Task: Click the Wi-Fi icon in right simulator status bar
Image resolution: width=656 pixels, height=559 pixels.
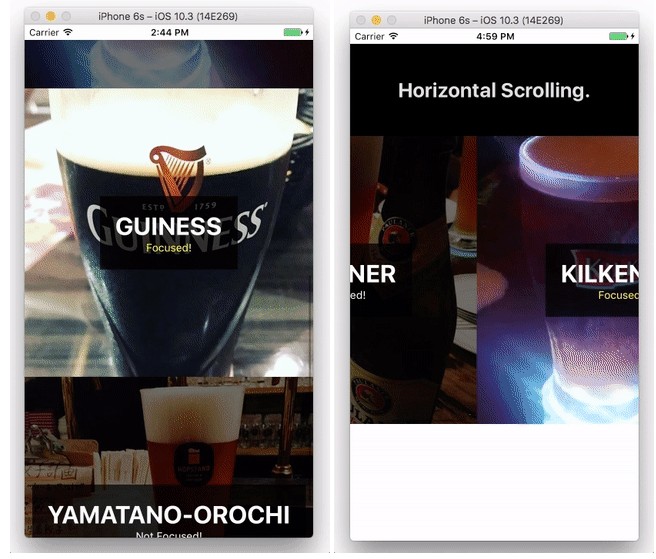Action: pos(393,36)
